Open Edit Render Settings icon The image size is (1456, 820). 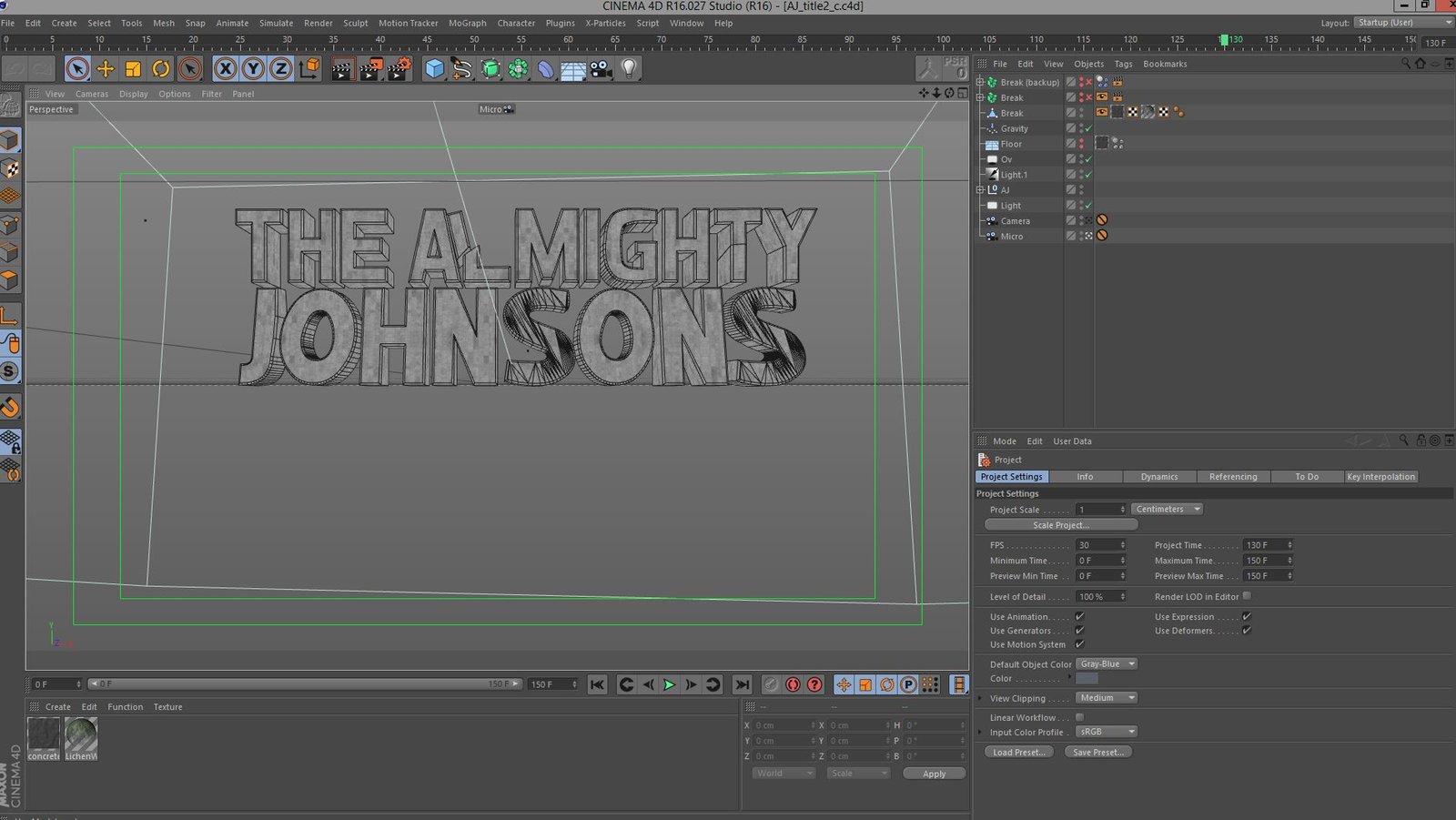coord(399,69)
